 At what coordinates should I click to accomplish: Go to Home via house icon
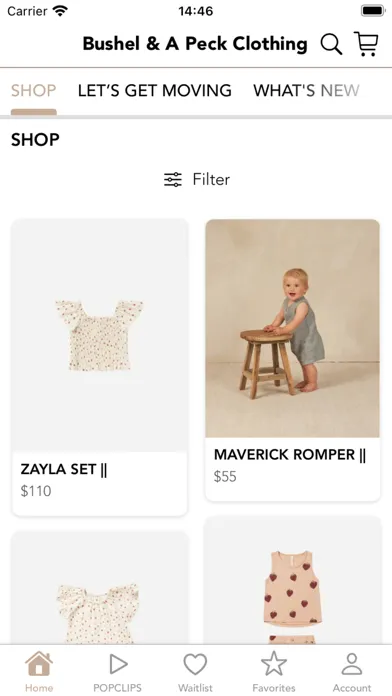pyautogui.click(x=39, y=664)
